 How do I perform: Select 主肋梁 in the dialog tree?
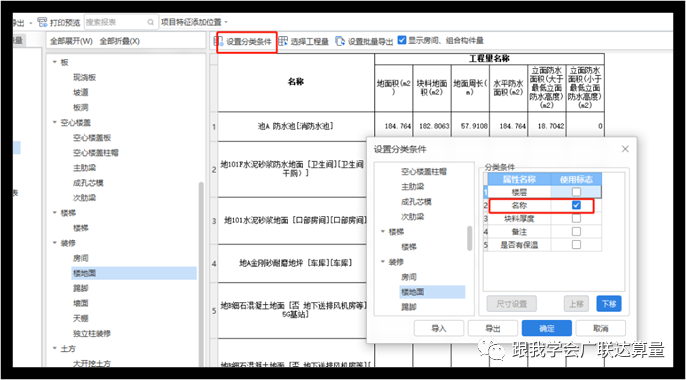(412, 187)
